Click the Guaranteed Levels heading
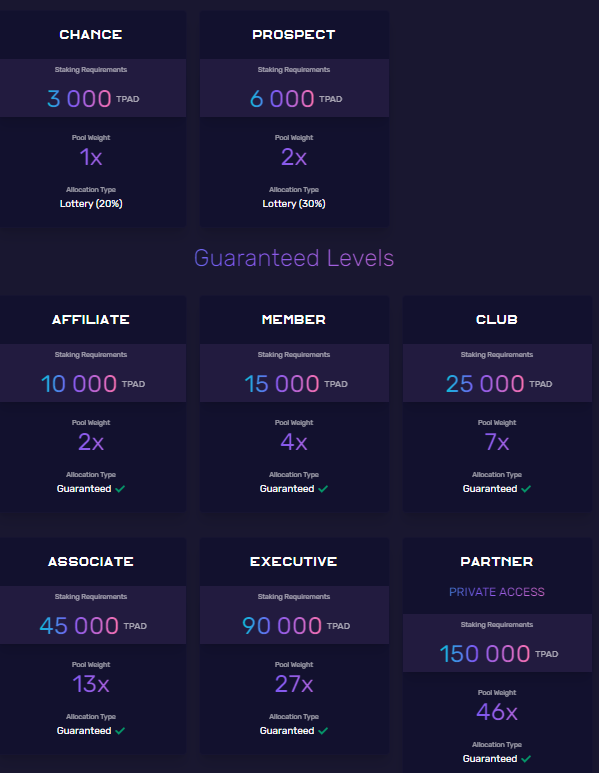The width and height of the screenshot is (599, 773). (x=294, y=258)
